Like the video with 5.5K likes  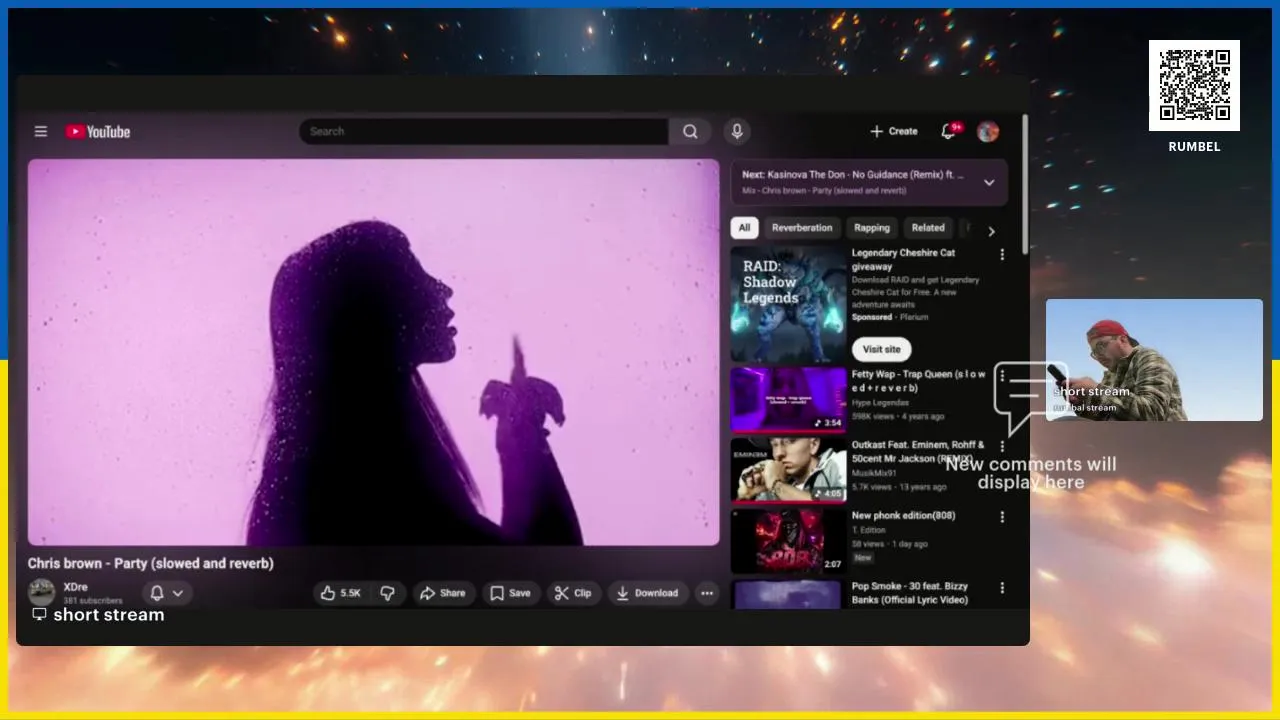point(340,593)
